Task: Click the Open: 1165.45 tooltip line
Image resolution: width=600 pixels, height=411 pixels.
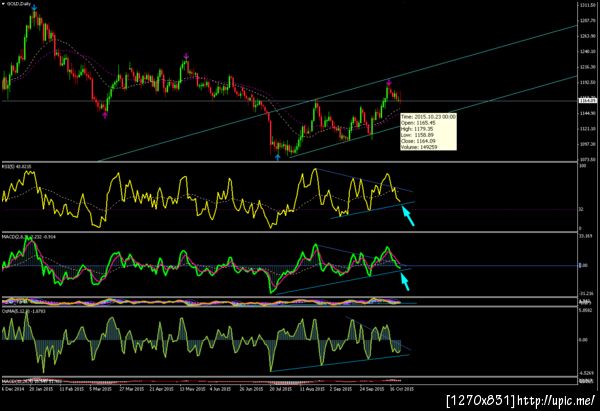Action: pos(418,123)
